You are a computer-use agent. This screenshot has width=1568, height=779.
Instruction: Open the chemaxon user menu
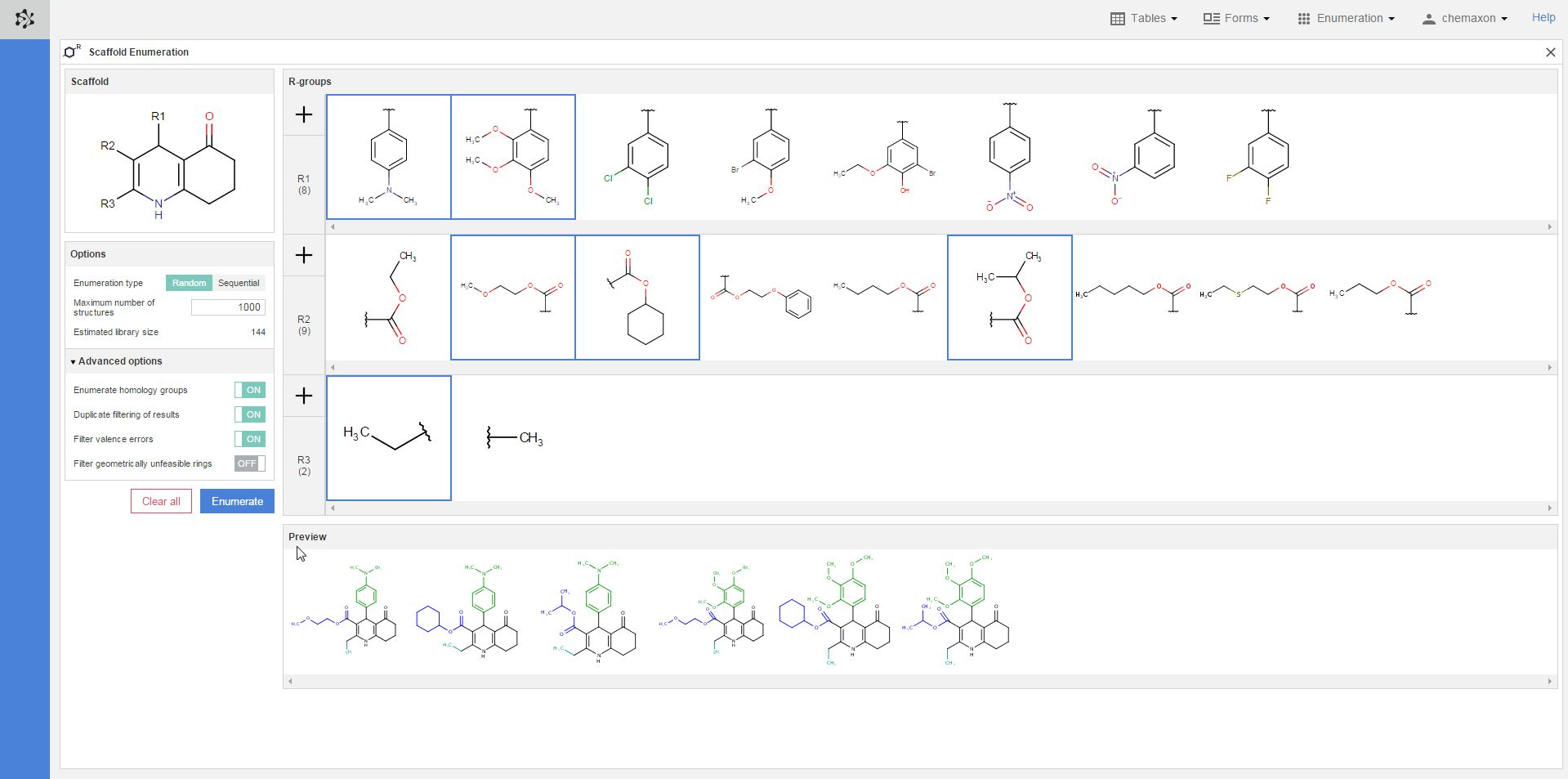[1464, 18]
